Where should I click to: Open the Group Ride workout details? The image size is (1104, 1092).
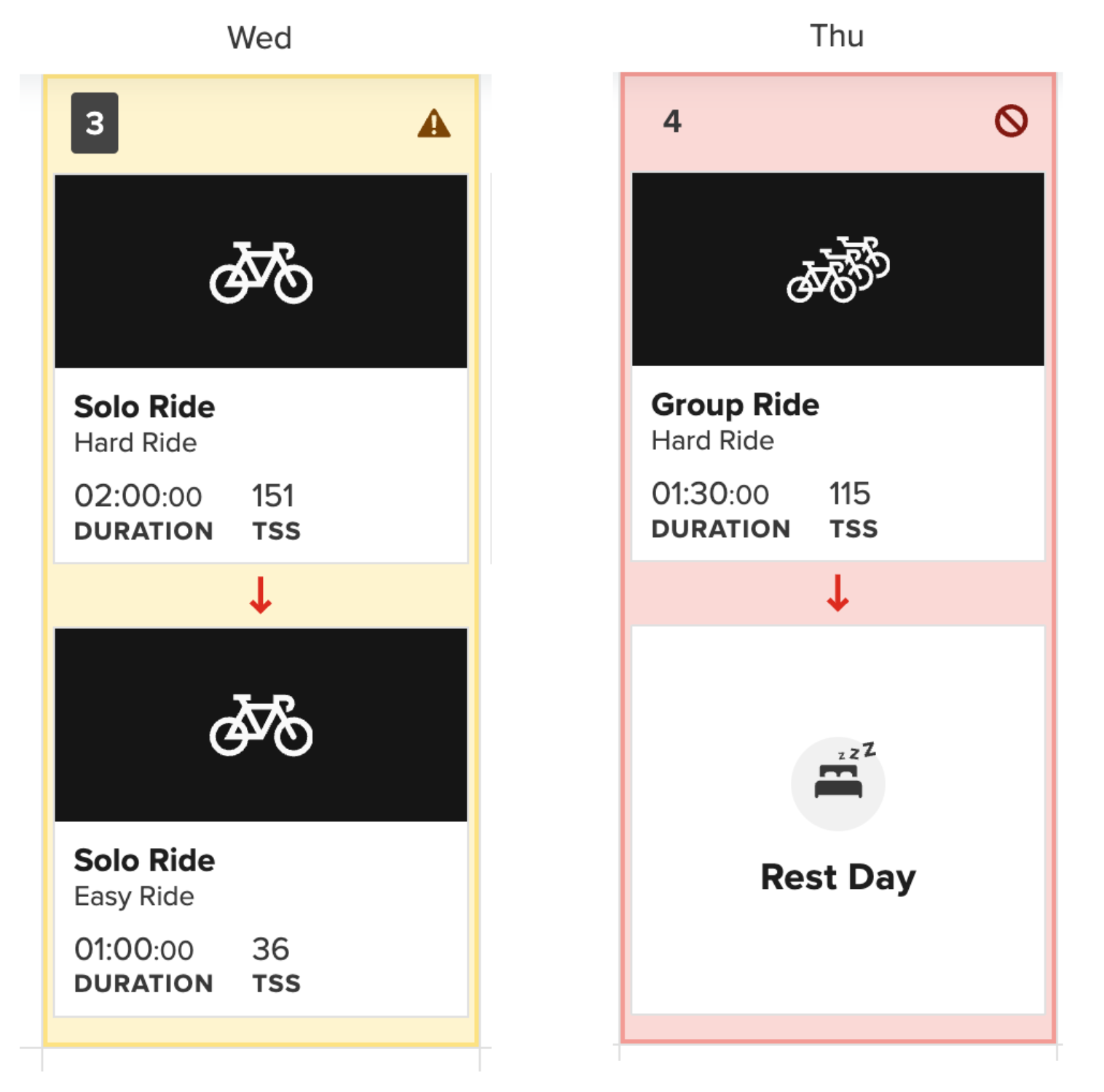click(736, 405)
